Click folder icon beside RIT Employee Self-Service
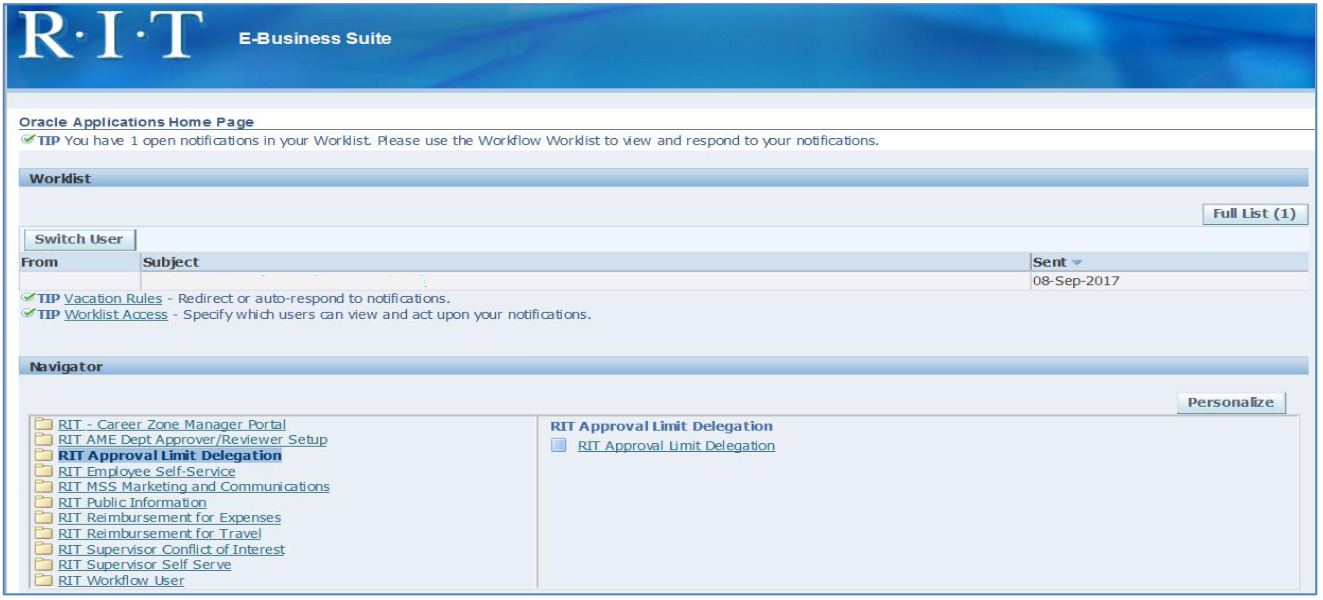 tap(44, 471)
